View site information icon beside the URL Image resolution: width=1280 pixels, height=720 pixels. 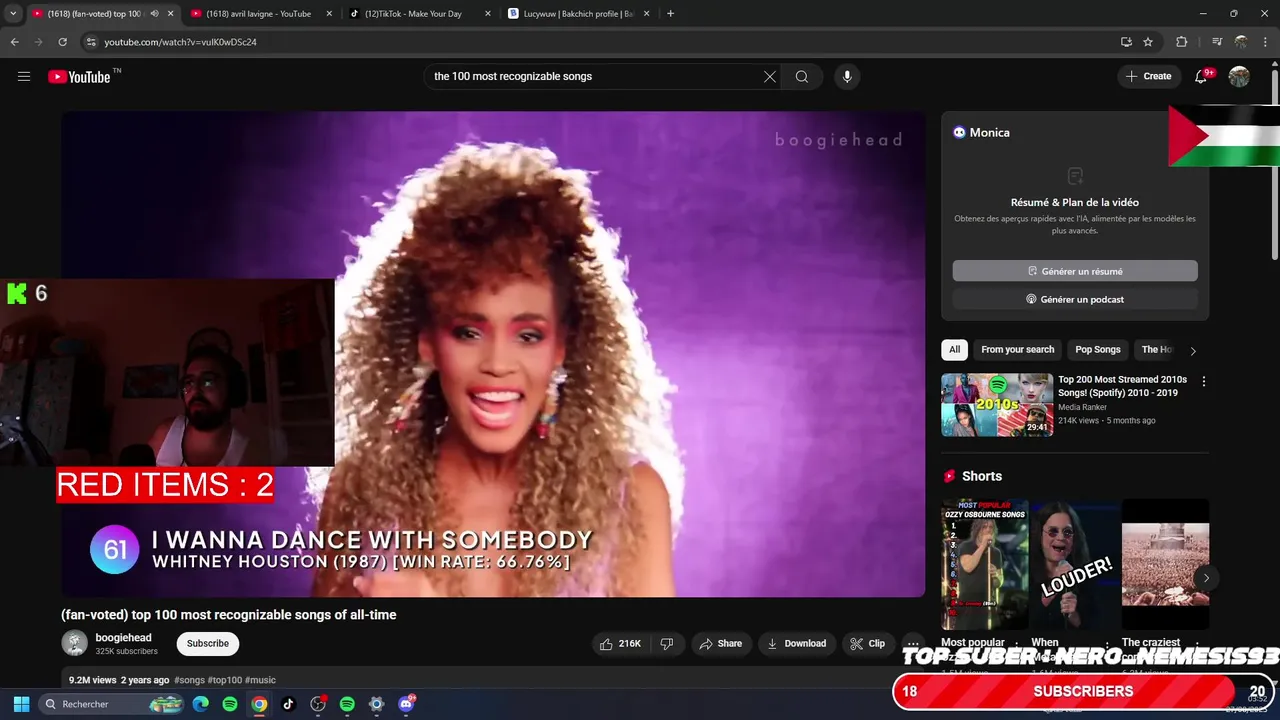coord(91,42)
